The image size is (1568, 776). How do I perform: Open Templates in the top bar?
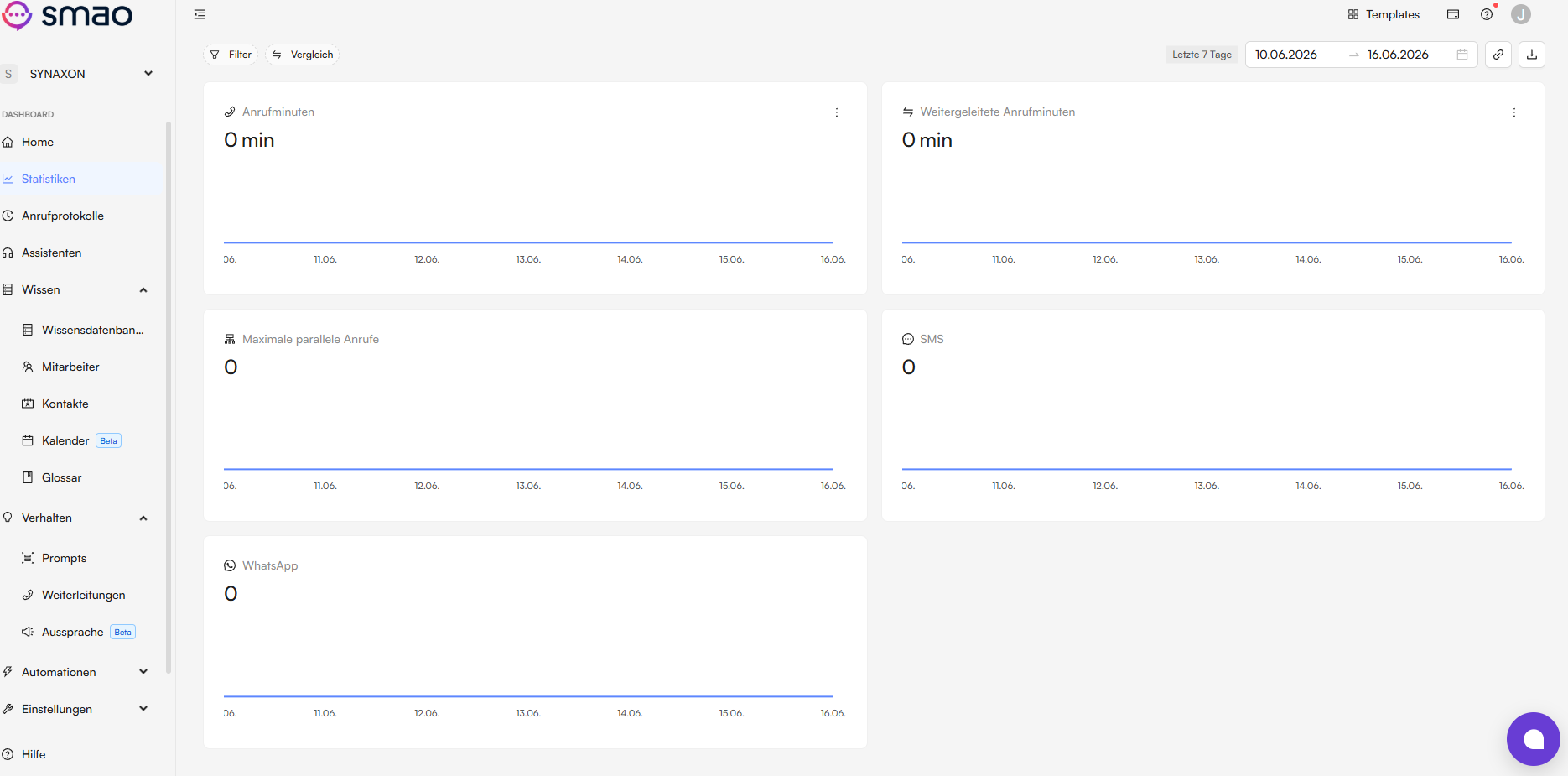[1384, 14]
